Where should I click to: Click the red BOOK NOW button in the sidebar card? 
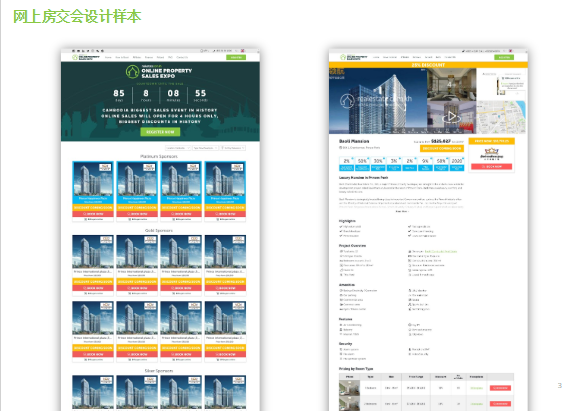pos(492,167)
